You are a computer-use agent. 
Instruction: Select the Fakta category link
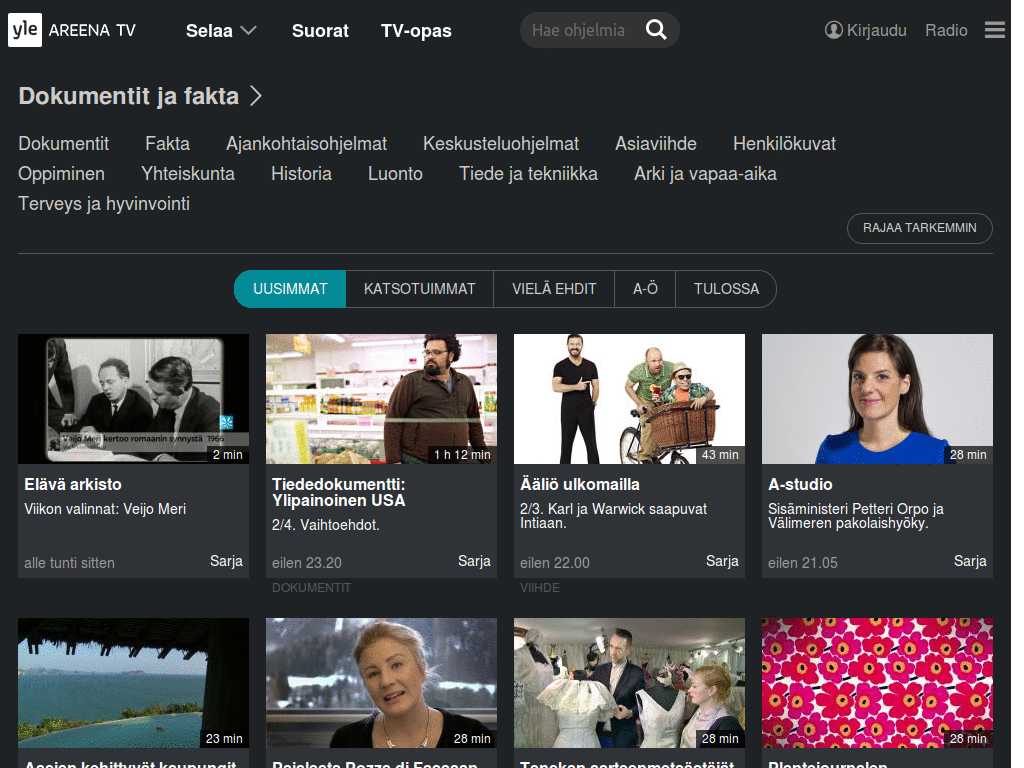pos(167,144)
